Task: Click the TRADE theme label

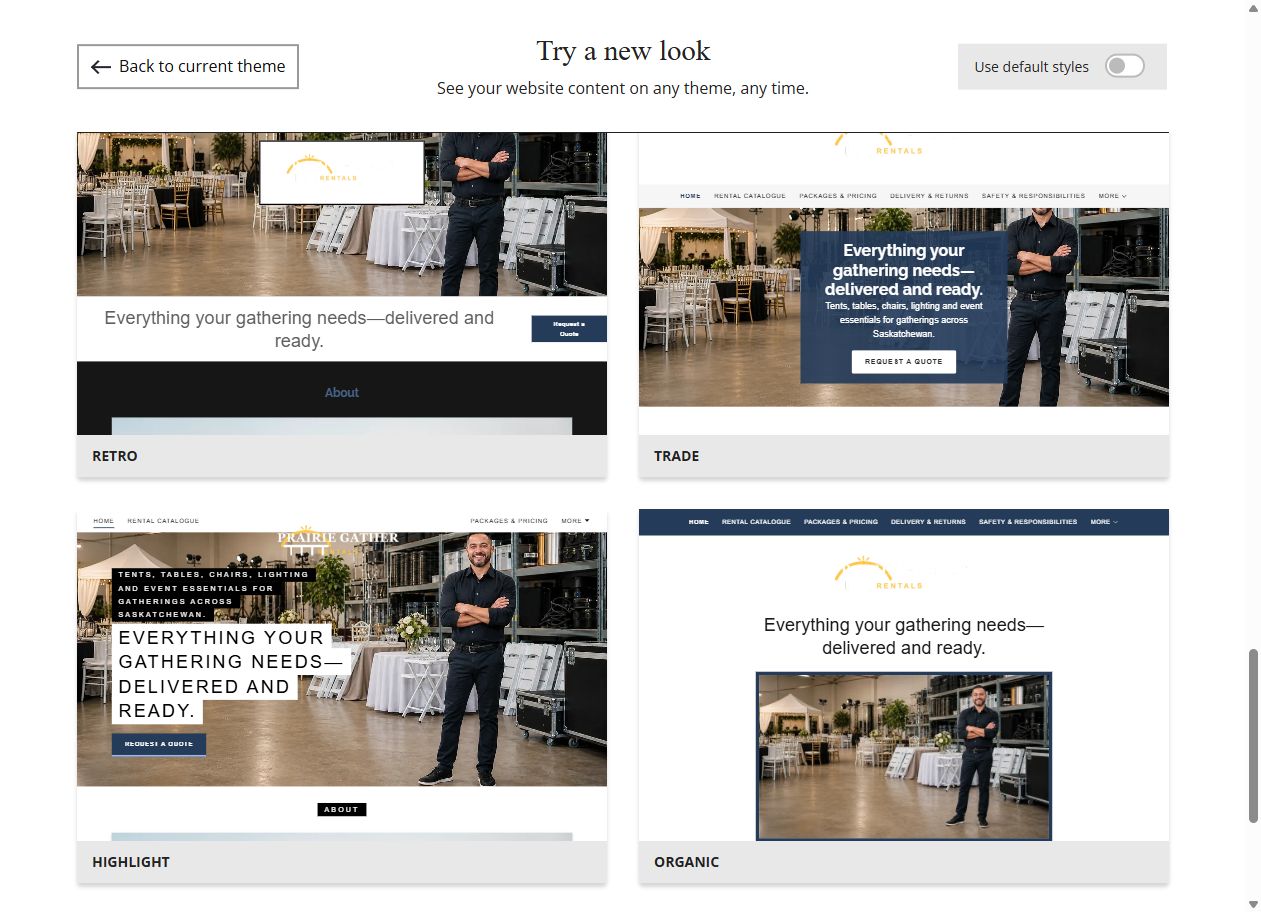Action: click(677, 456)
